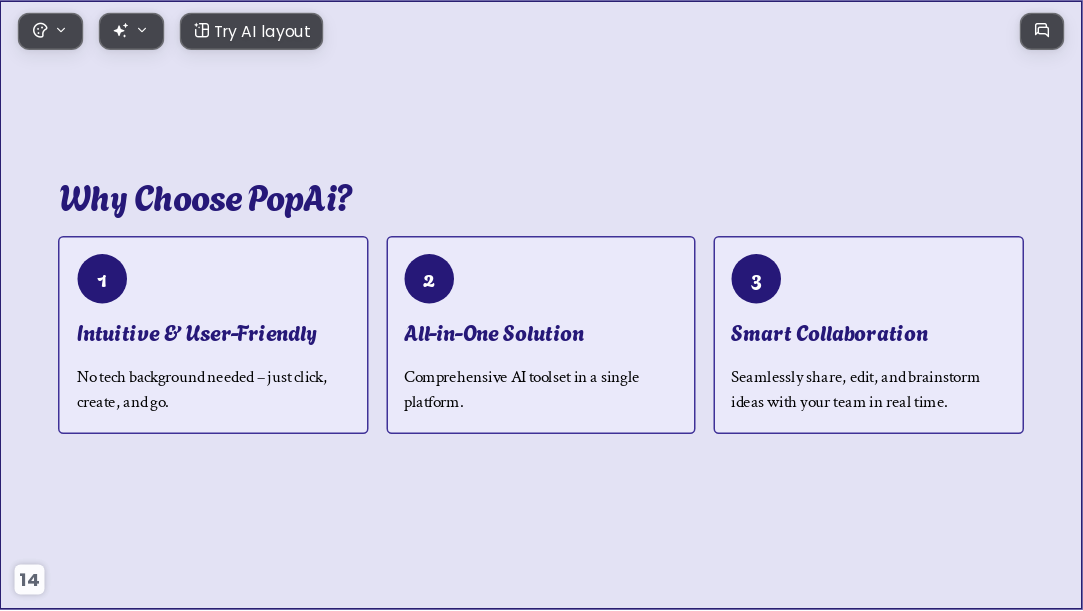Select the 'Intuitive & User-Friendly' title

point(197,333)
